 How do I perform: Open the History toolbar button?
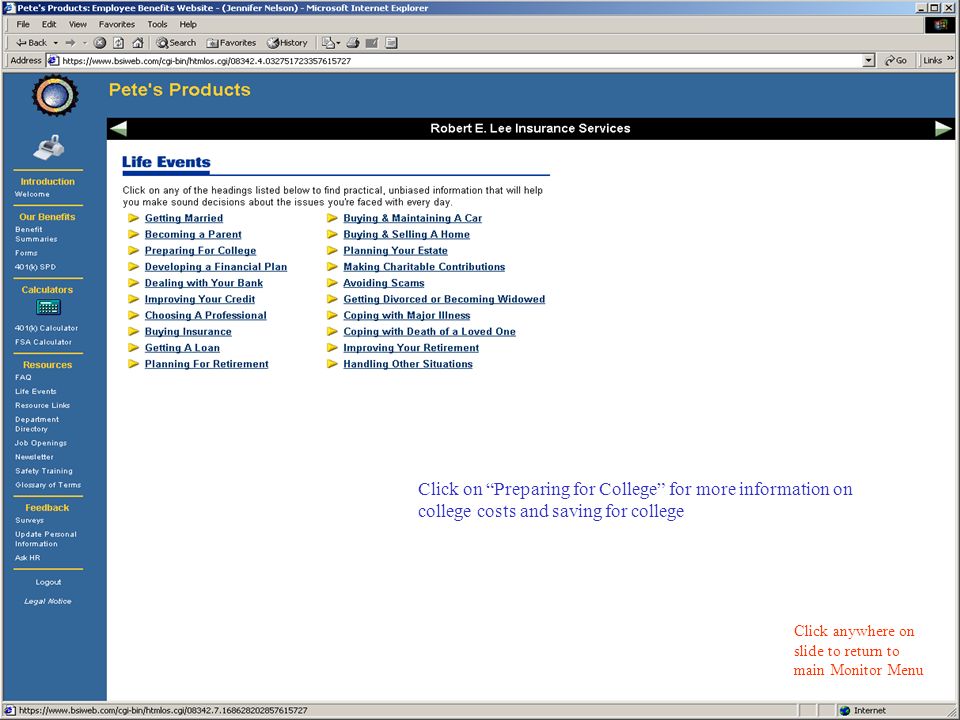[x=288, y=43]
